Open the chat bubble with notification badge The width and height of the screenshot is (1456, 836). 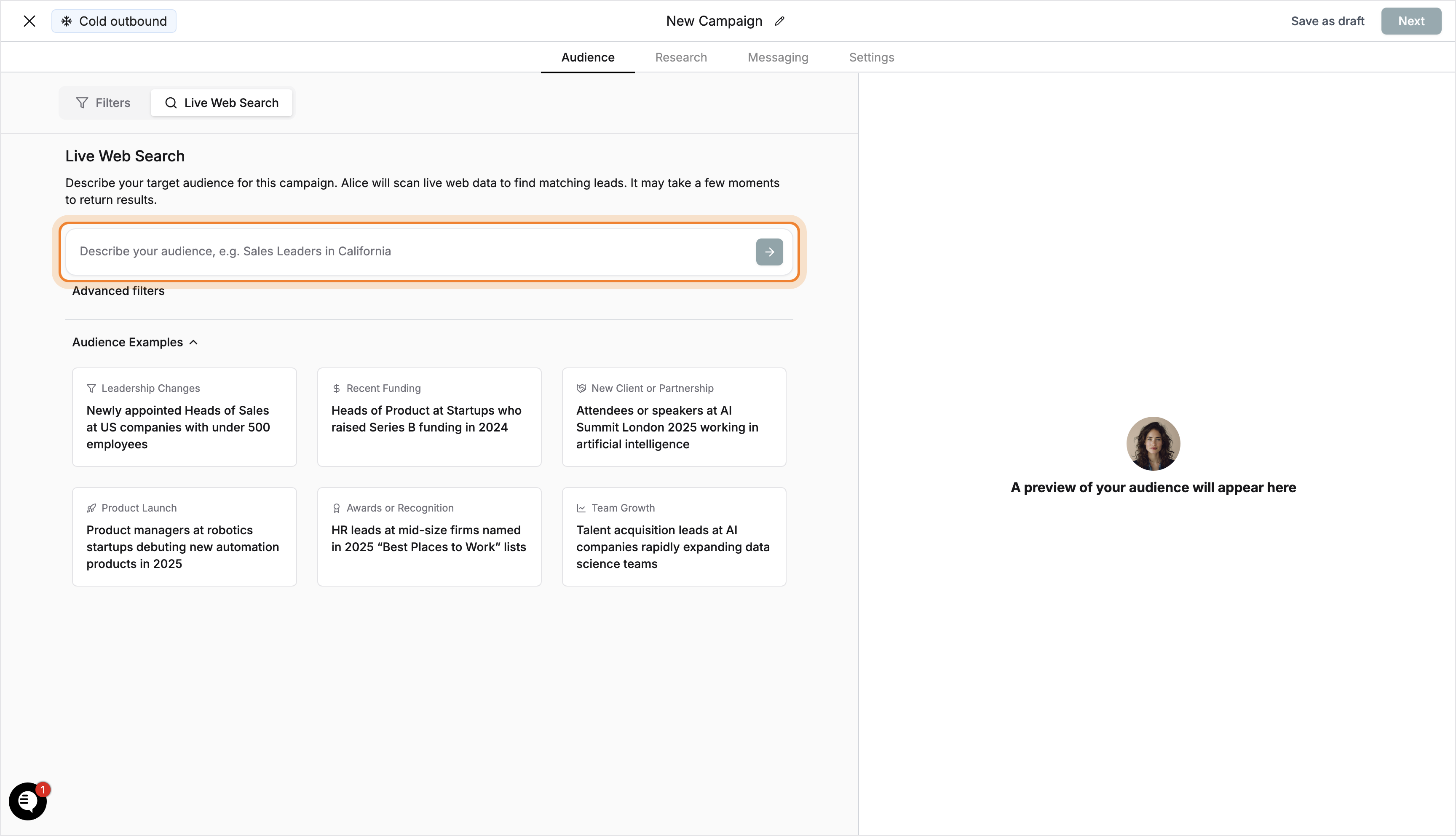[27, 801]
